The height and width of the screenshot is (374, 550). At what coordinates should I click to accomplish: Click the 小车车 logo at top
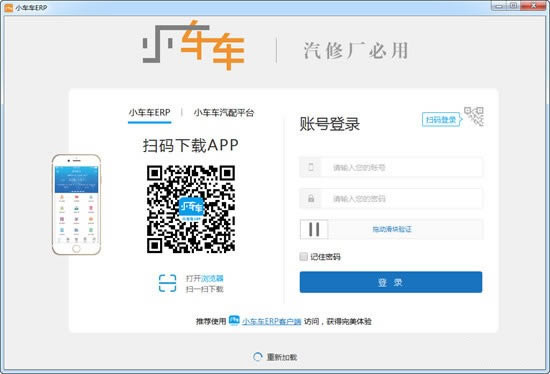(194, 45)
